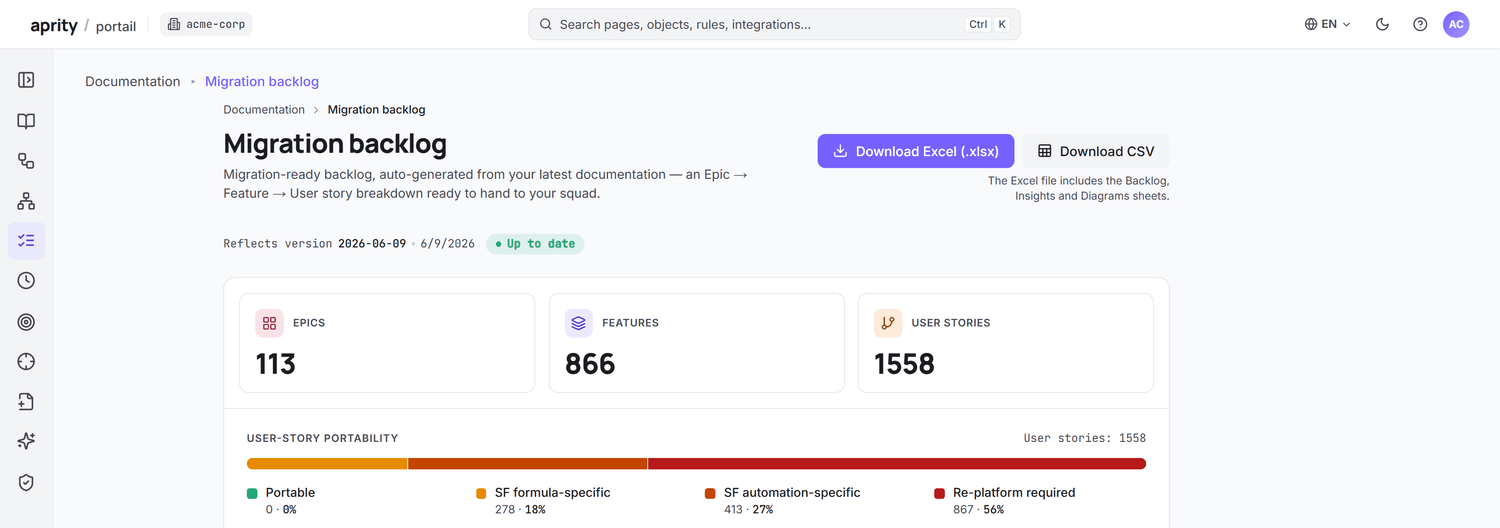Click the table icon on CSV button

pyautogui.click(x=1045, y=151)
